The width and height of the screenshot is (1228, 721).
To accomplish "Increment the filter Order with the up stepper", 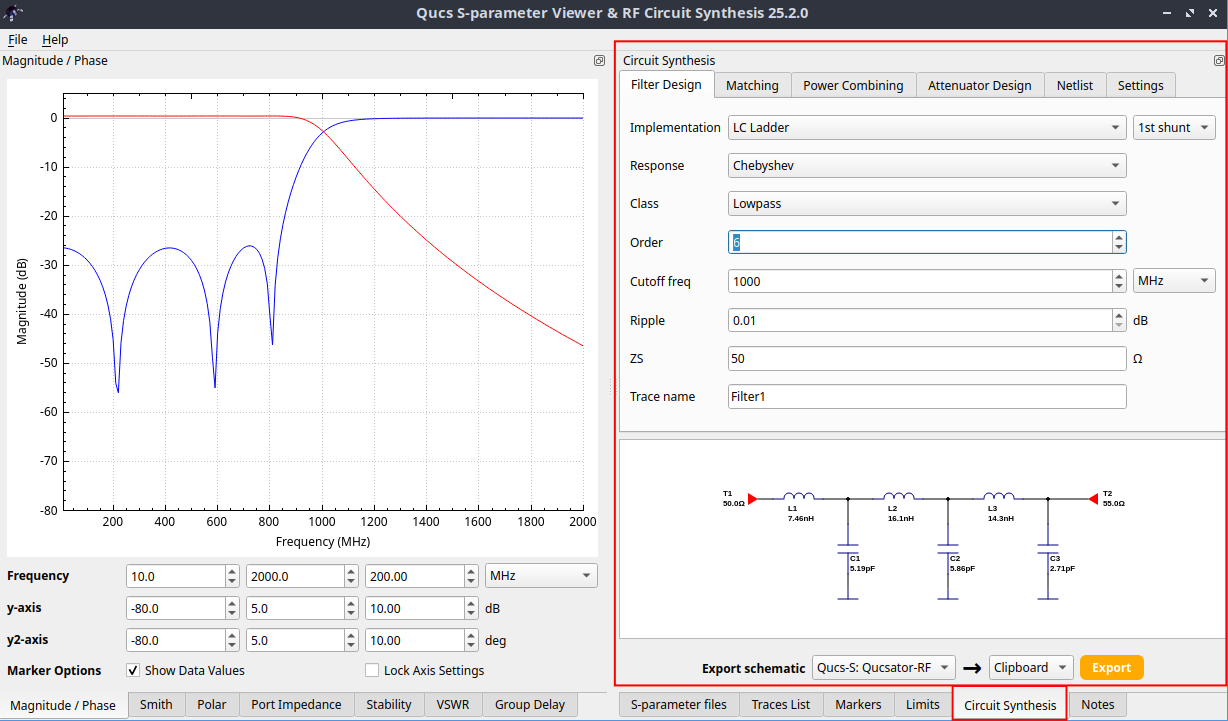I will [x=1118, y=237].
